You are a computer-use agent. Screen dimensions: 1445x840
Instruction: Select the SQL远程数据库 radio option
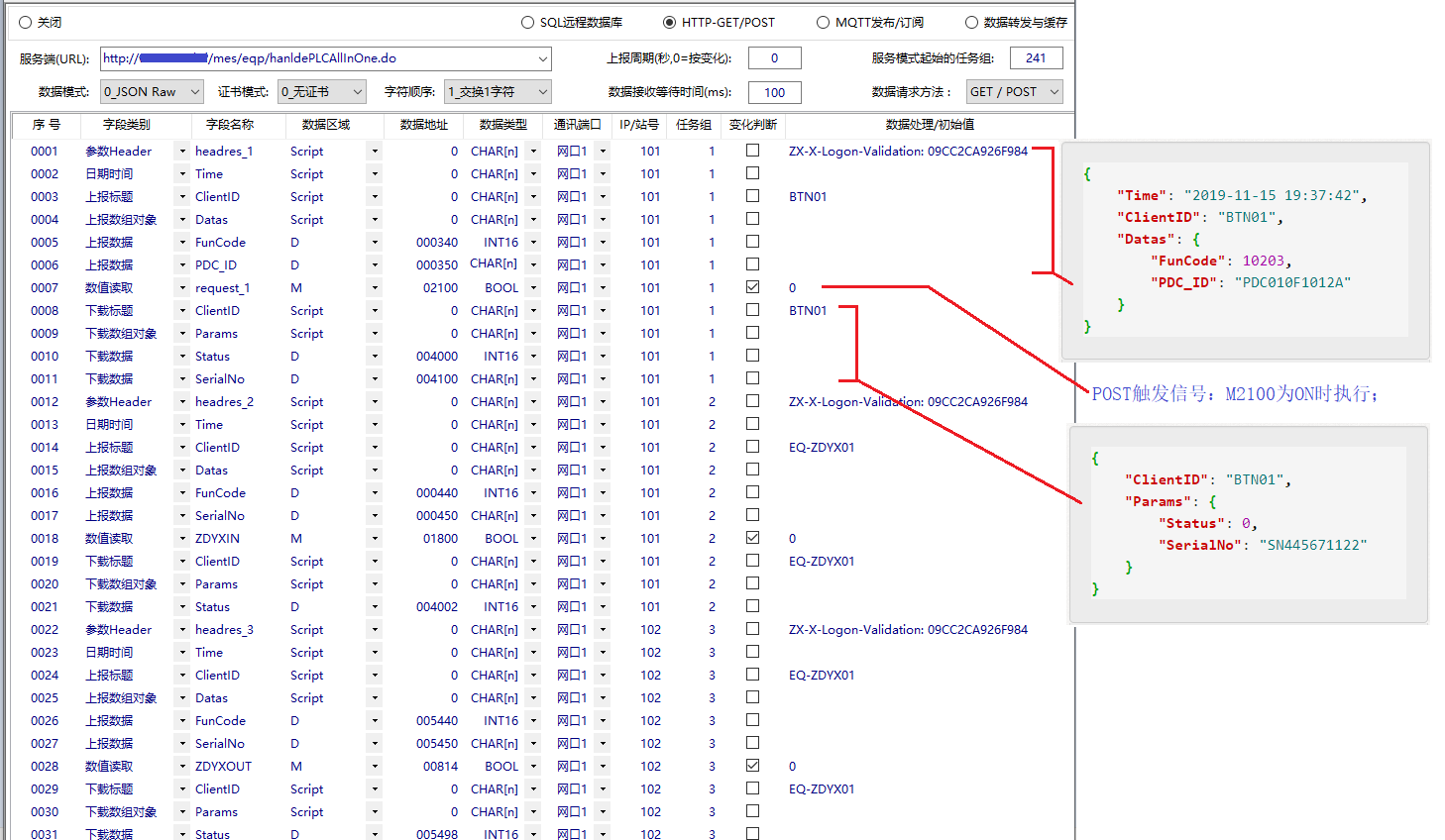[x=528, y=23]
